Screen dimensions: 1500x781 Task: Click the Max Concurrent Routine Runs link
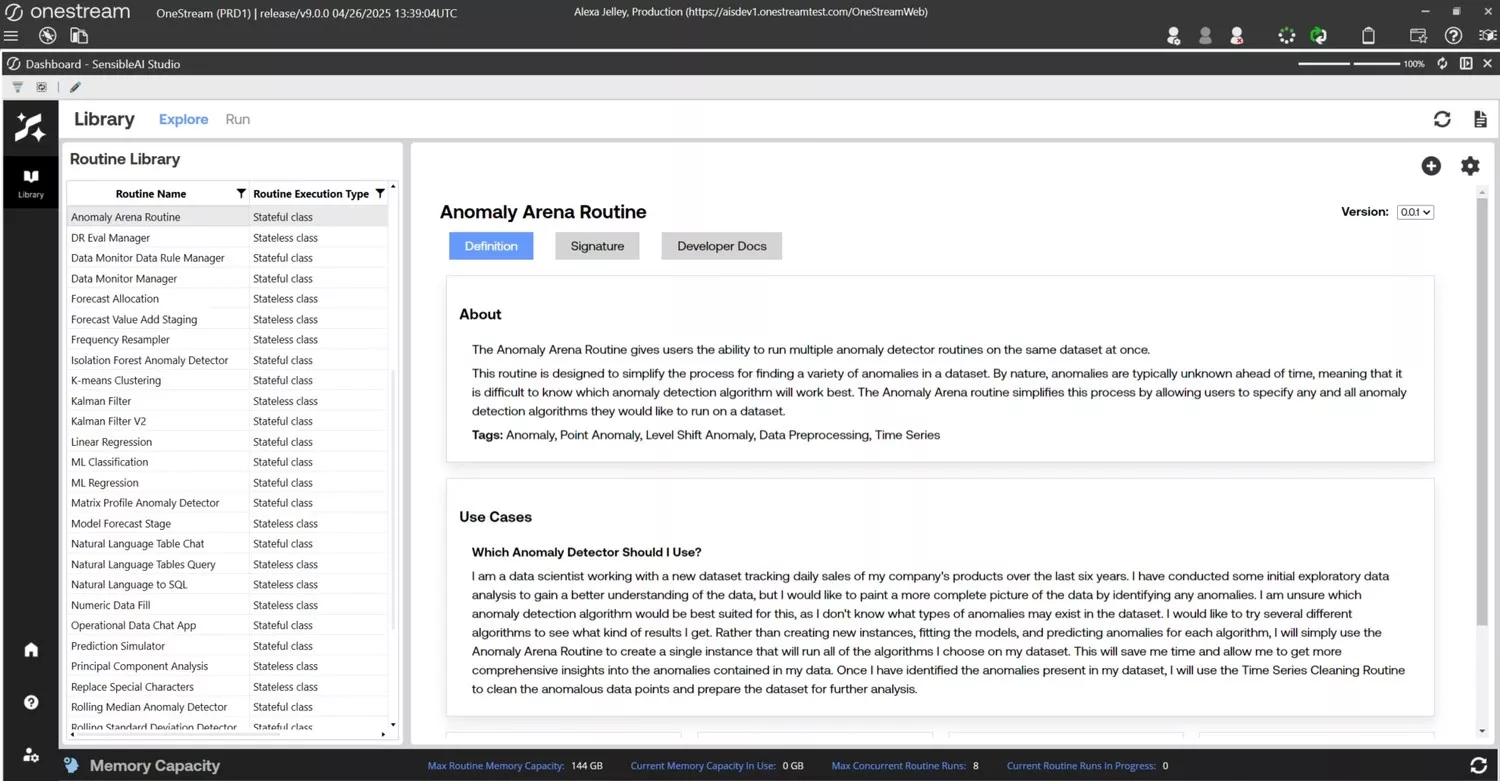pyautogui.click(x=898, y=765)
